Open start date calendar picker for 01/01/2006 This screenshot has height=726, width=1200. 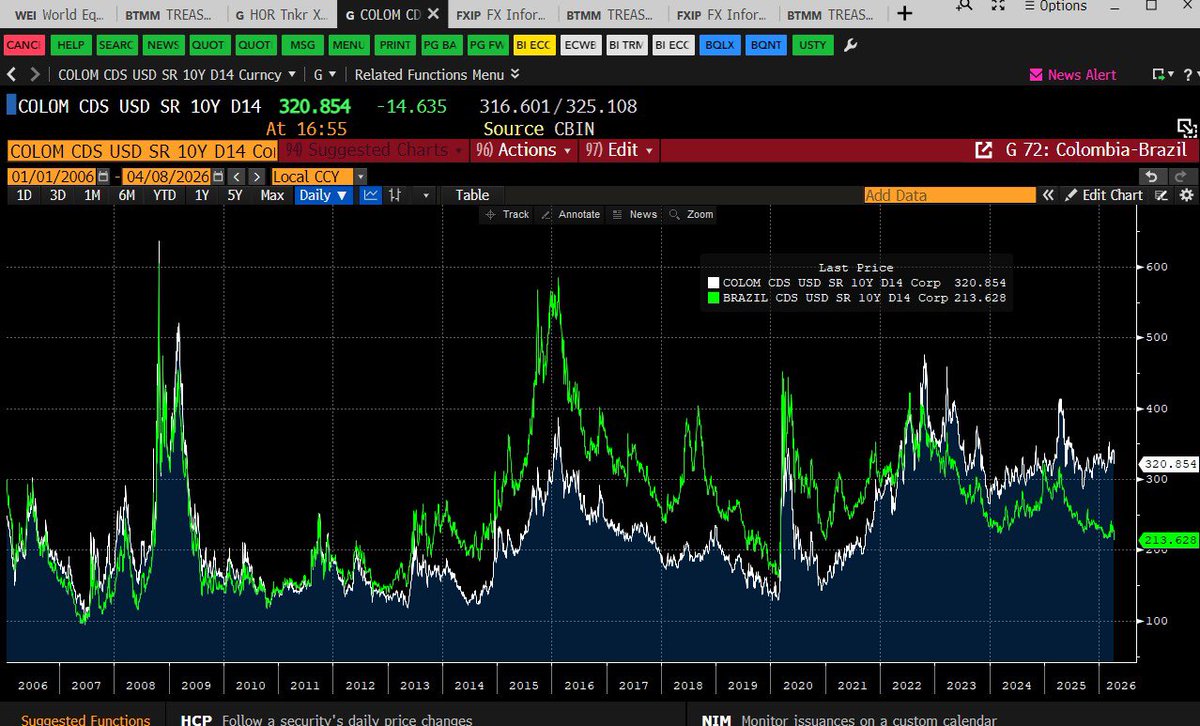coord(103,176)
